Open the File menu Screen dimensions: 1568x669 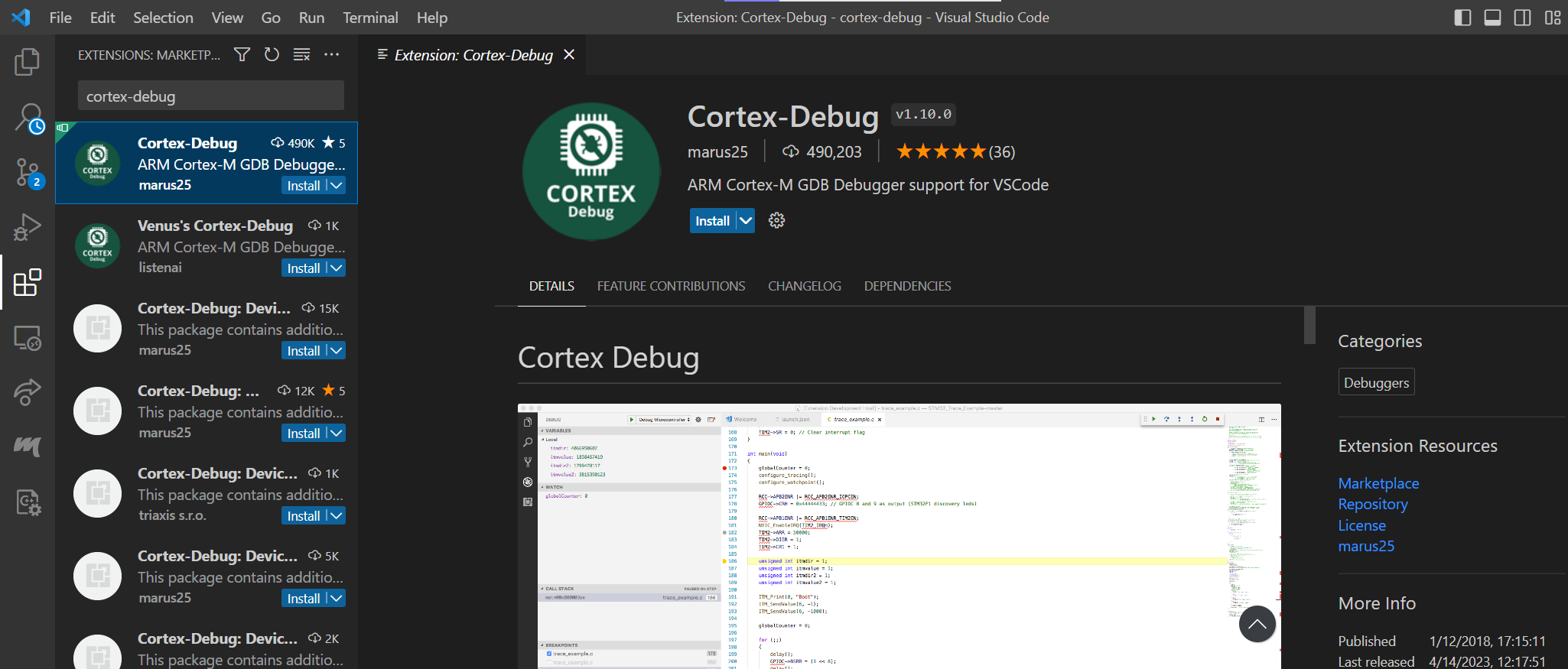(x=60, y=18)
